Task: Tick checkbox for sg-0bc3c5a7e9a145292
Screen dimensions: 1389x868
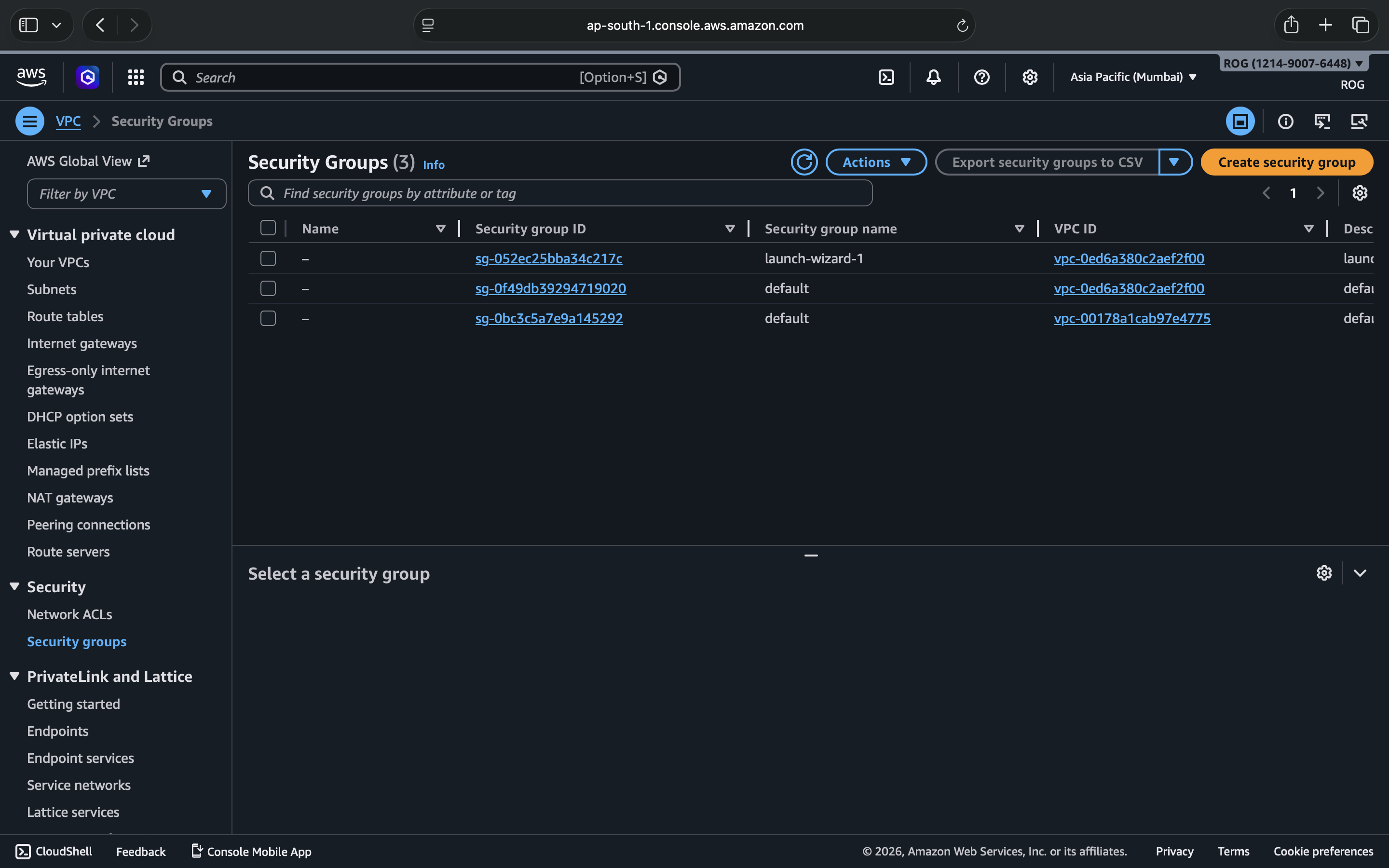Action: (x=268, y=319)
